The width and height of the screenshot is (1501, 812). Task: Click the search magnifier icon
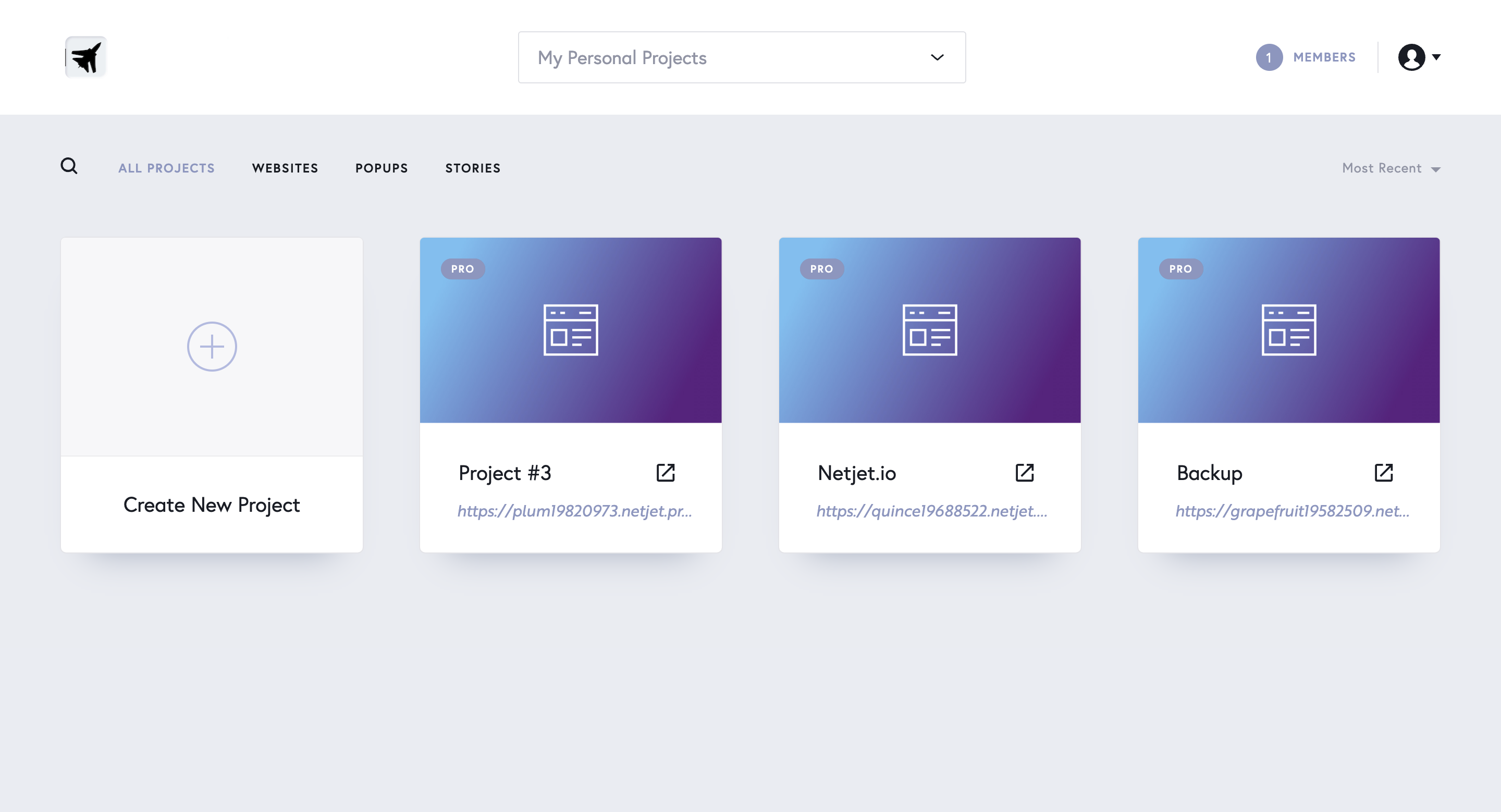point(69,167)
